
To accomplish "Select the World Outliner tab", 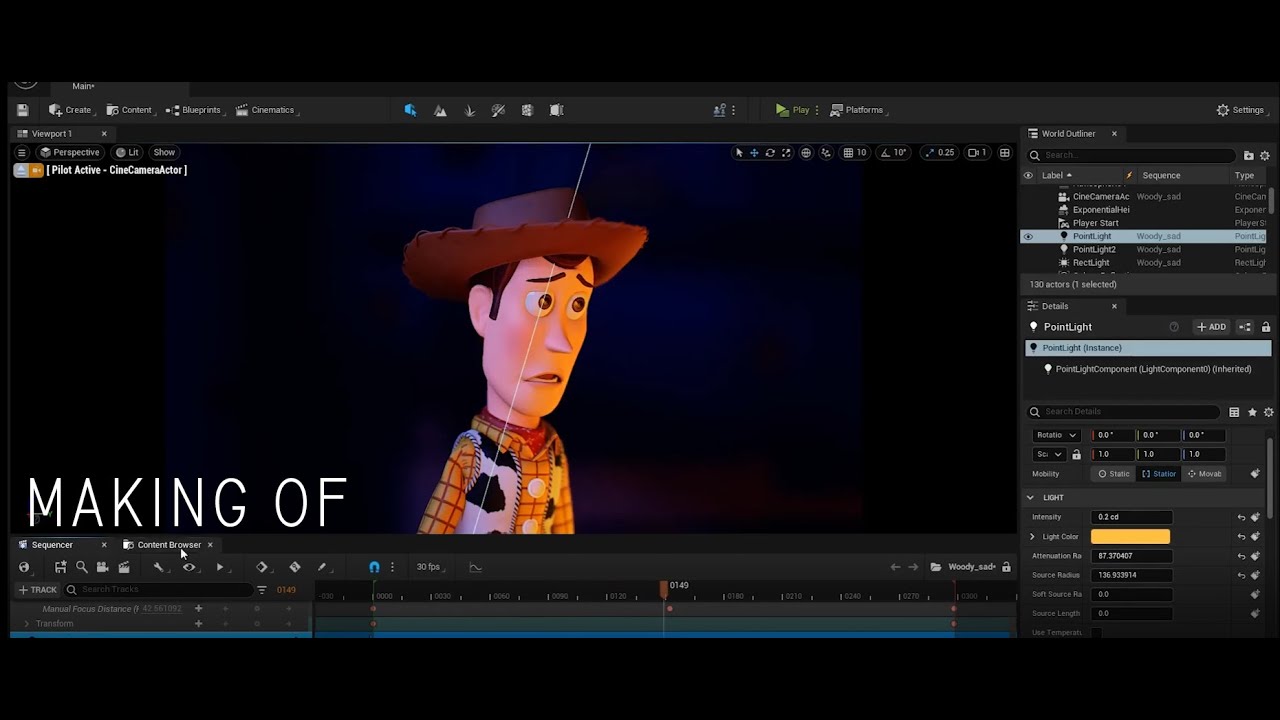I will 1068,133.
